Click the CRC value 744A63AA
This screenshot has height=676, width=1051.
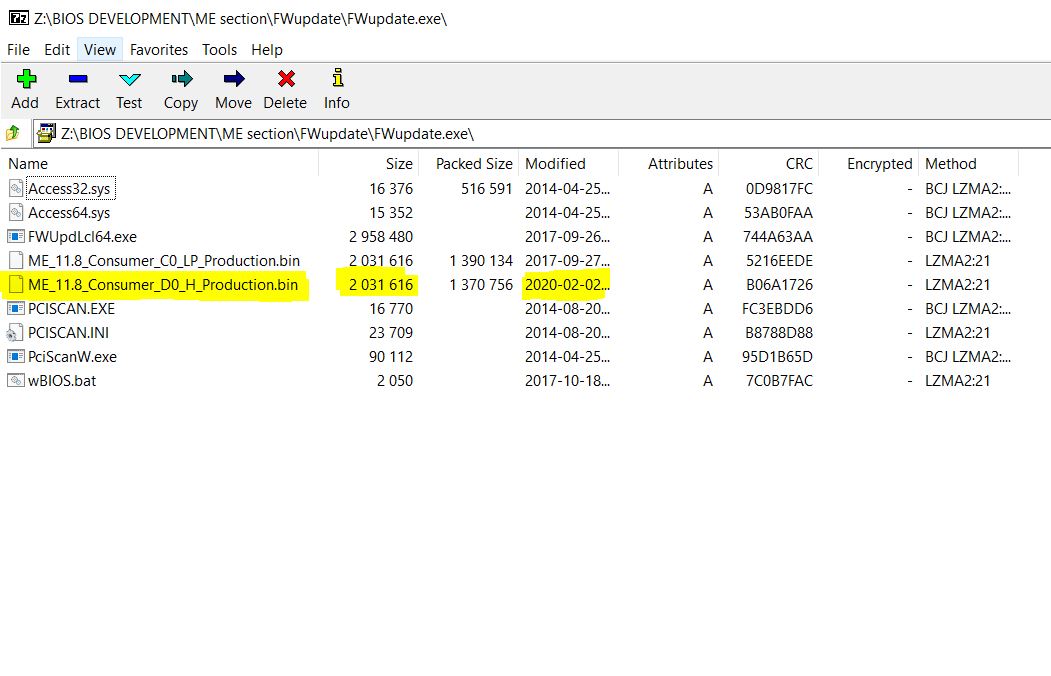click(778, 236)
